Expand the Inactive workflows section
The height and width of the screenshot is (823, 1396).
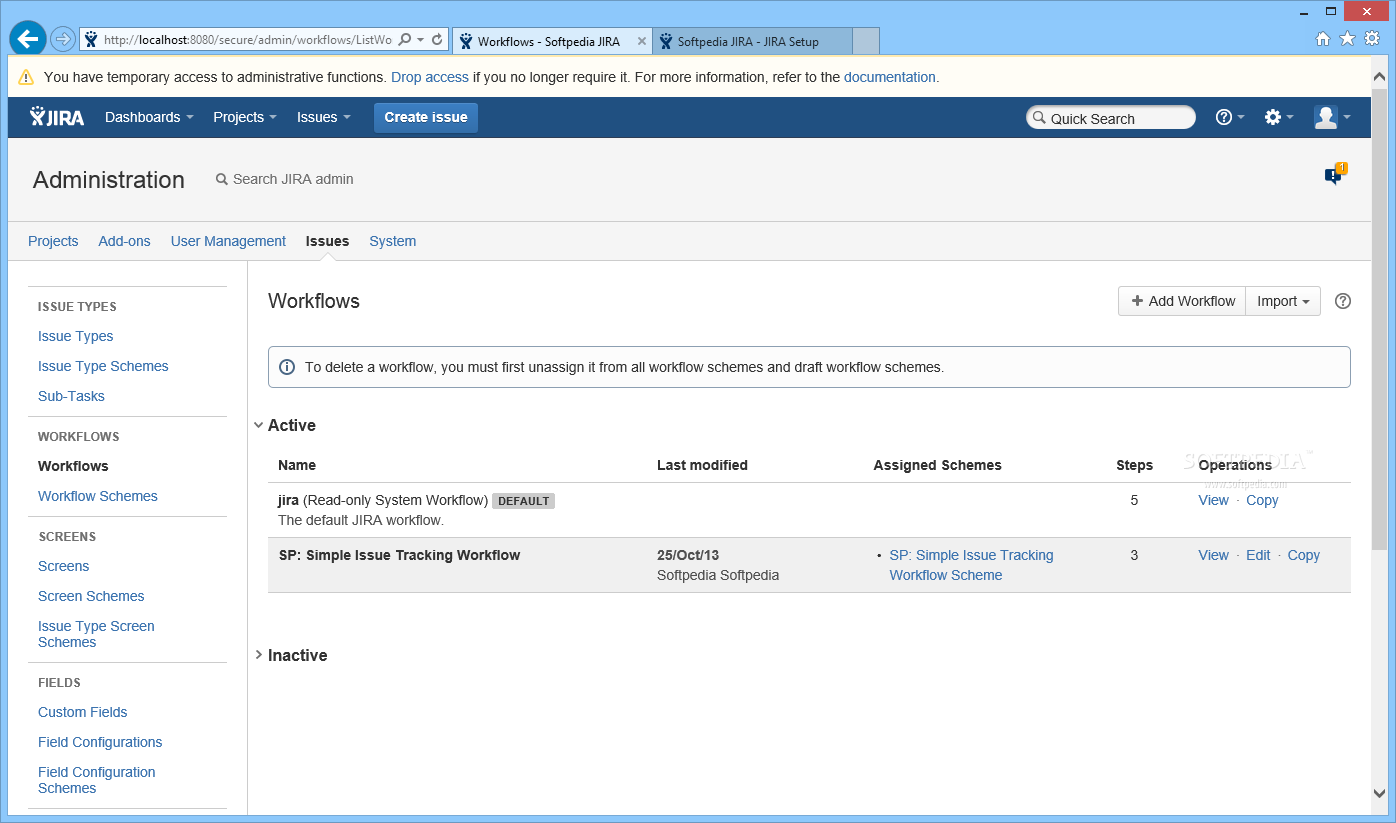point(259,655)
